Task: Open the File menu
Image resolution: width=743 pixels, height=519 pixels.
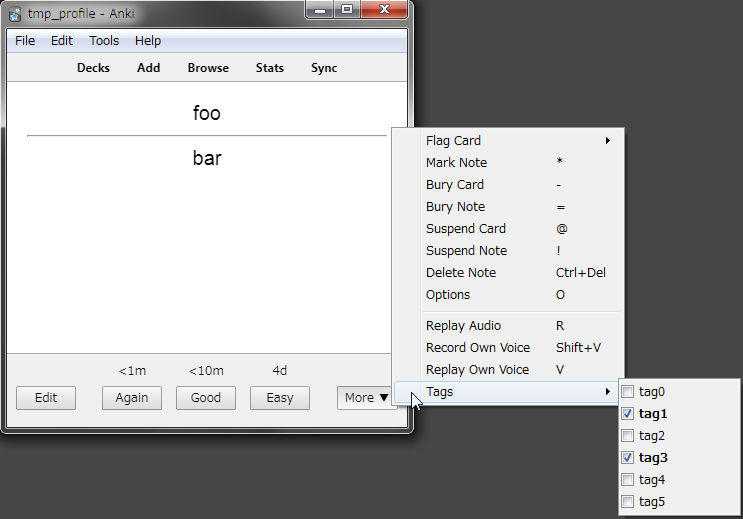Action: point(25,41)
